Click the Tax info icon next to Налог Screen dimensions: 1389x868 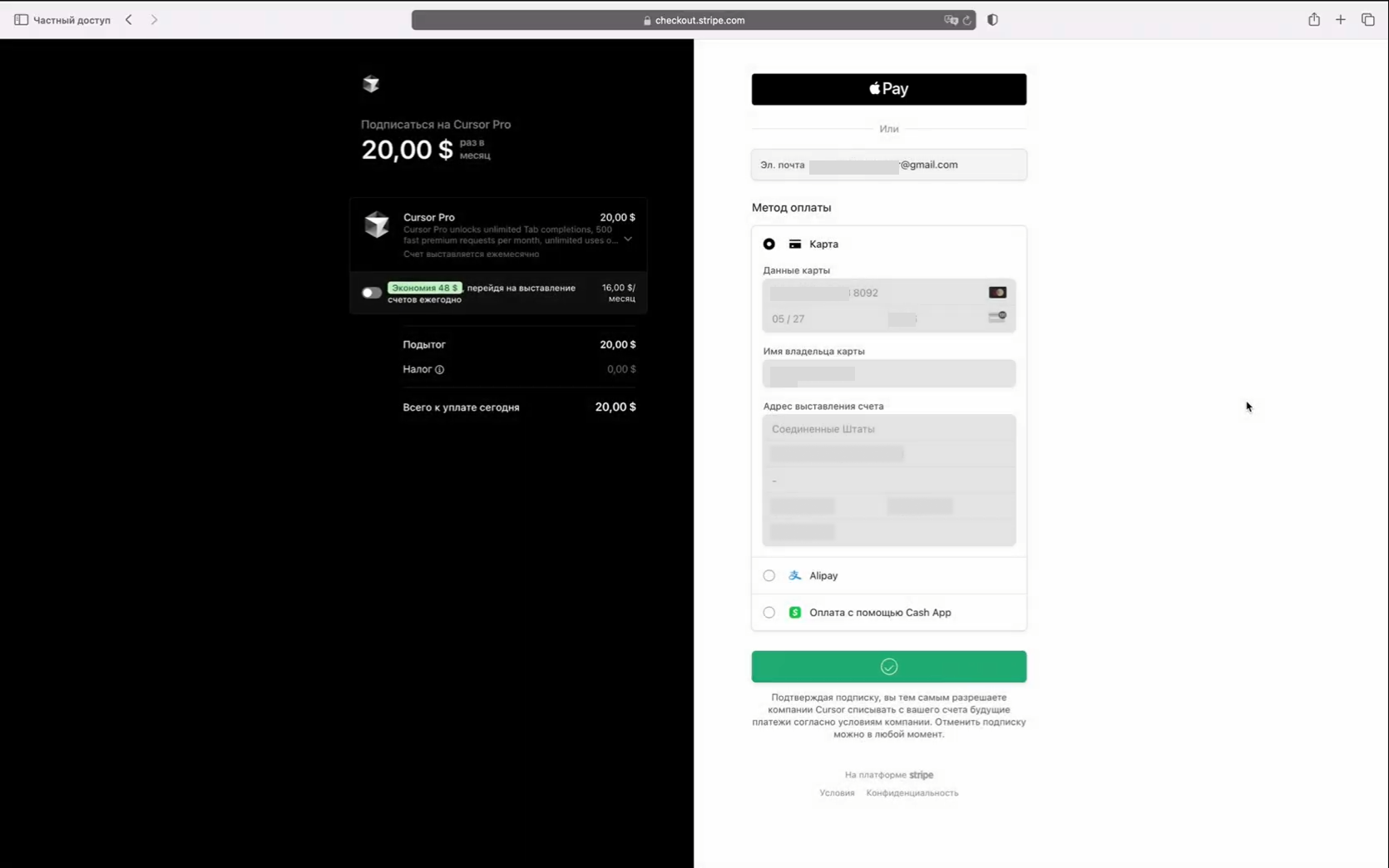click(x=439, y=369)
